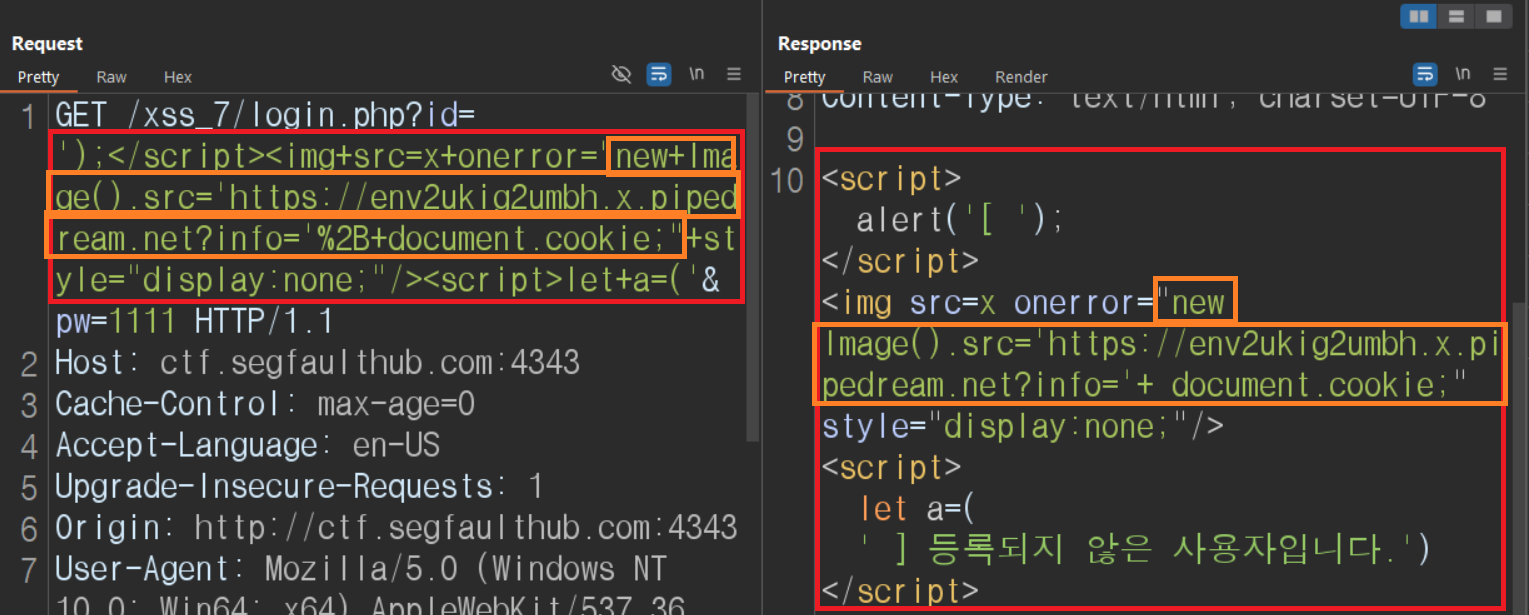Click the Origin header line in request
This screenshot has height=615, width=1529.
point(396,528)
